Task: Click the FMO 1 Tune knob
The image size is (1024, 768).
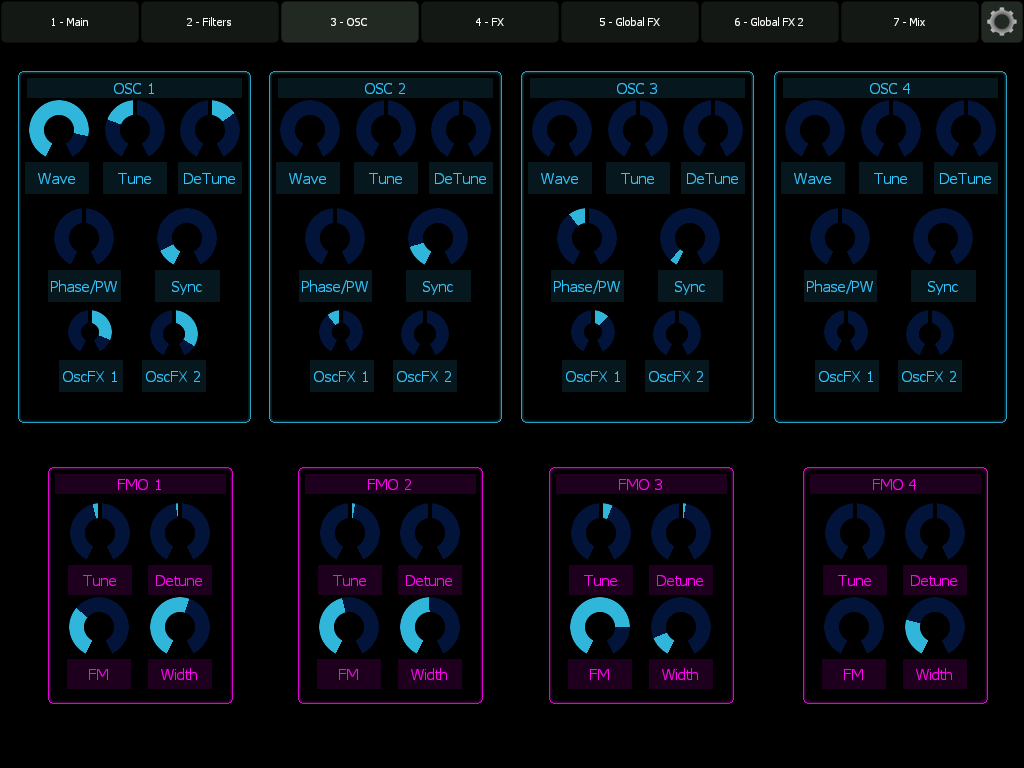Action: (100, 532)
